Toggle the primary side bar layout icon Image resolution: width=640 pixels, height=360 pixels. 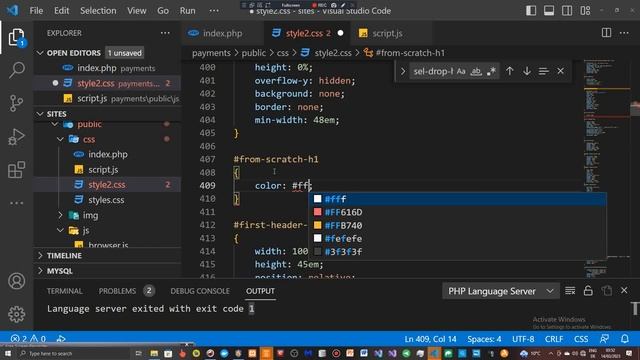click(531, 11)
